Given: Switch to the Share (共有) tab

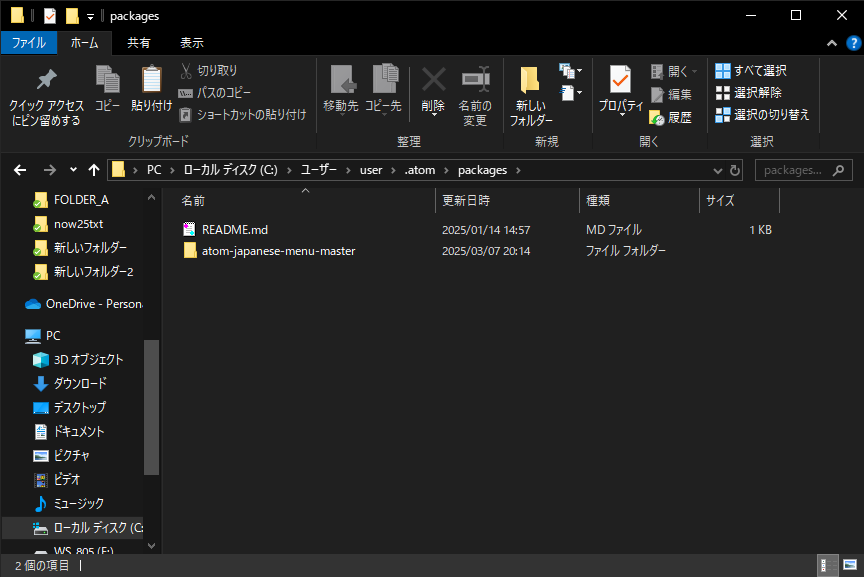Looking at the screenshot, I should [x=139, y=42].
